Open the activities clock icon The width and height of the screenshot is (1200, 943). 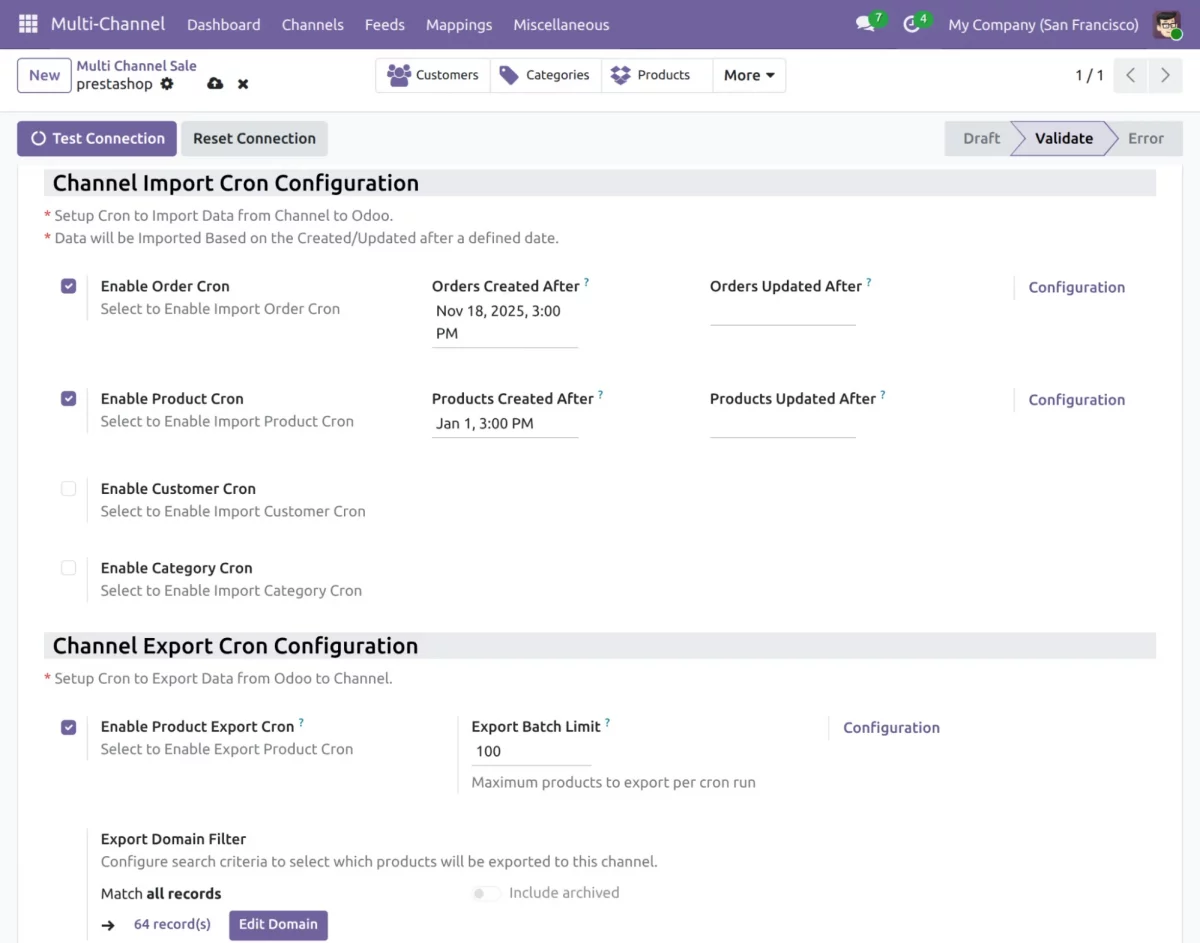tap(911, 24)
